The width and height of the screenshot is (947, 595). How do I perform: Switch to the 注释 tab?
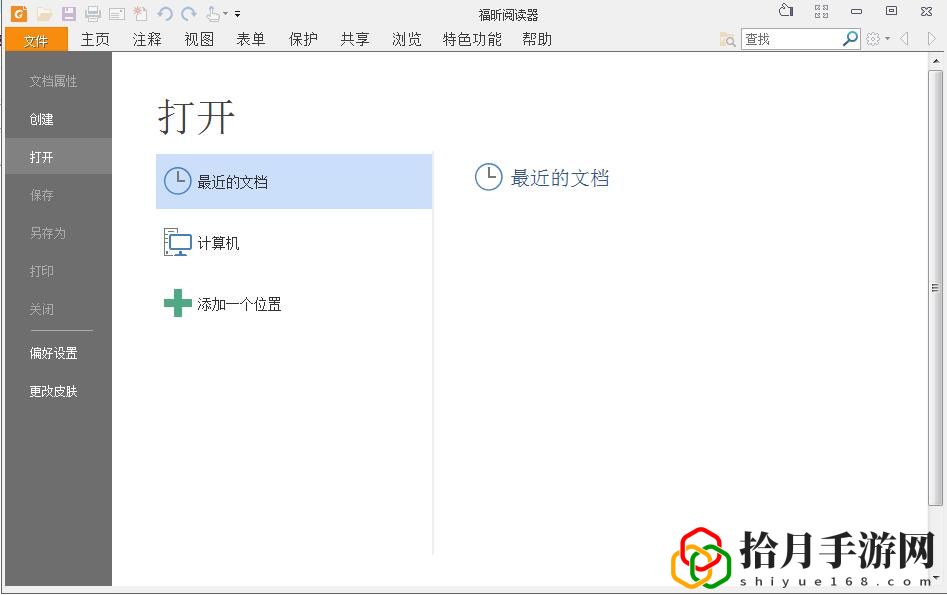[147, 39]
